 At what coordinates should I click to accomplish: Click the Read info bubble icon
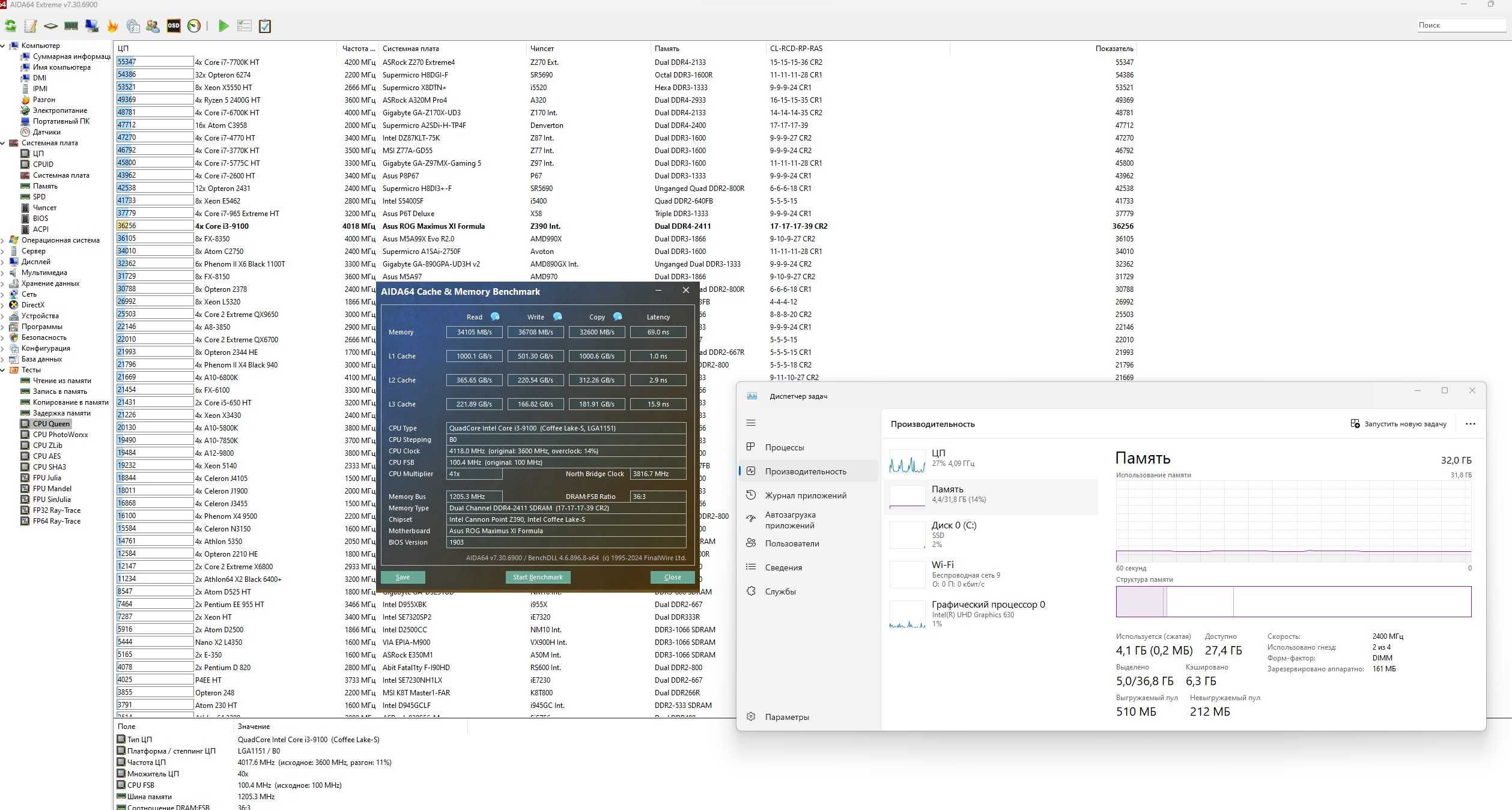point(495,316)
